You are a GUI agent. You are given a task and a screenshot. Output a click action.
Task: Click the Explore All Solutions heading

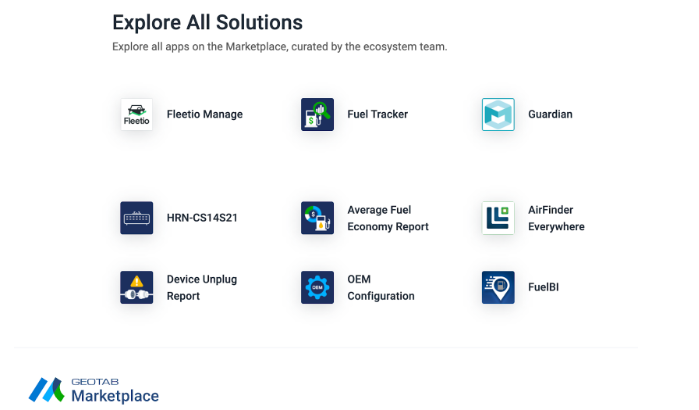pyautogui.click(x=207, y=22)
